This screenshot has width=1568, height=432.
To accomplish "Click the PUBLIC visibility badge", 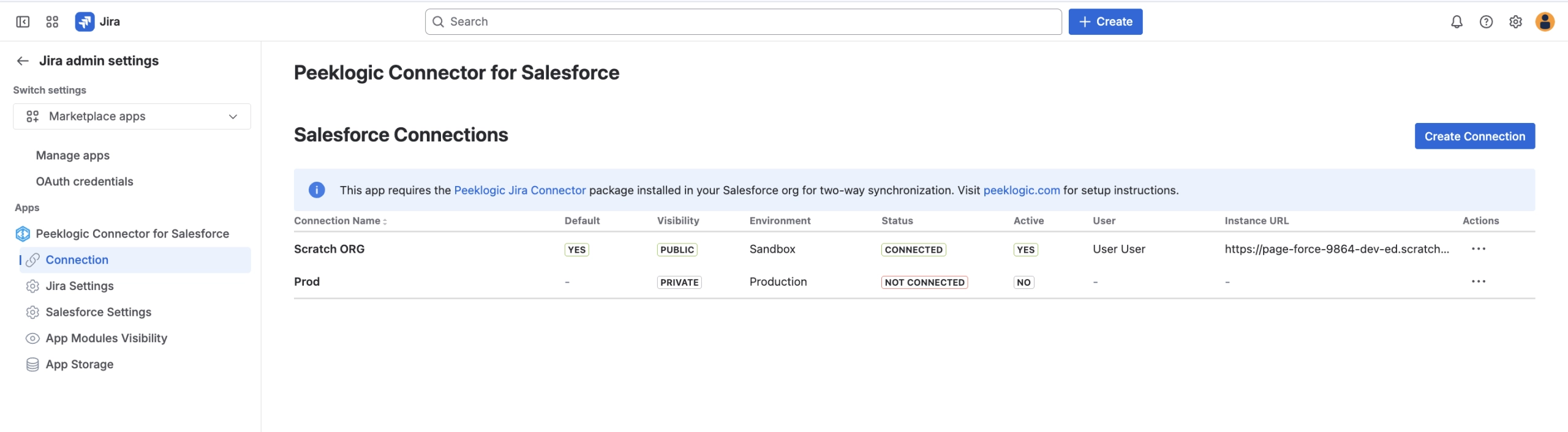I will click(x=677, y=250).
